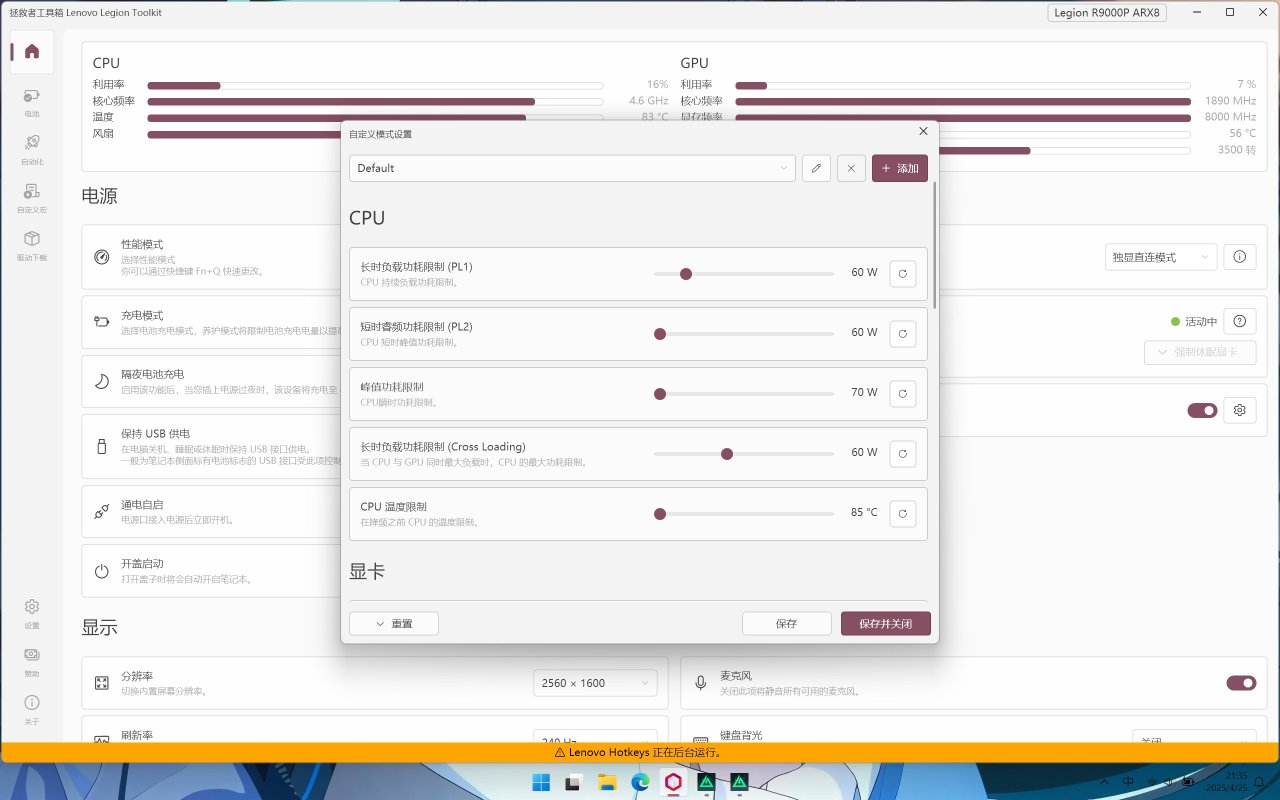Open 设置 in the sidebar
This screenshot has height=800, width=1280.
pyautogui.click(x=32, y=613)
